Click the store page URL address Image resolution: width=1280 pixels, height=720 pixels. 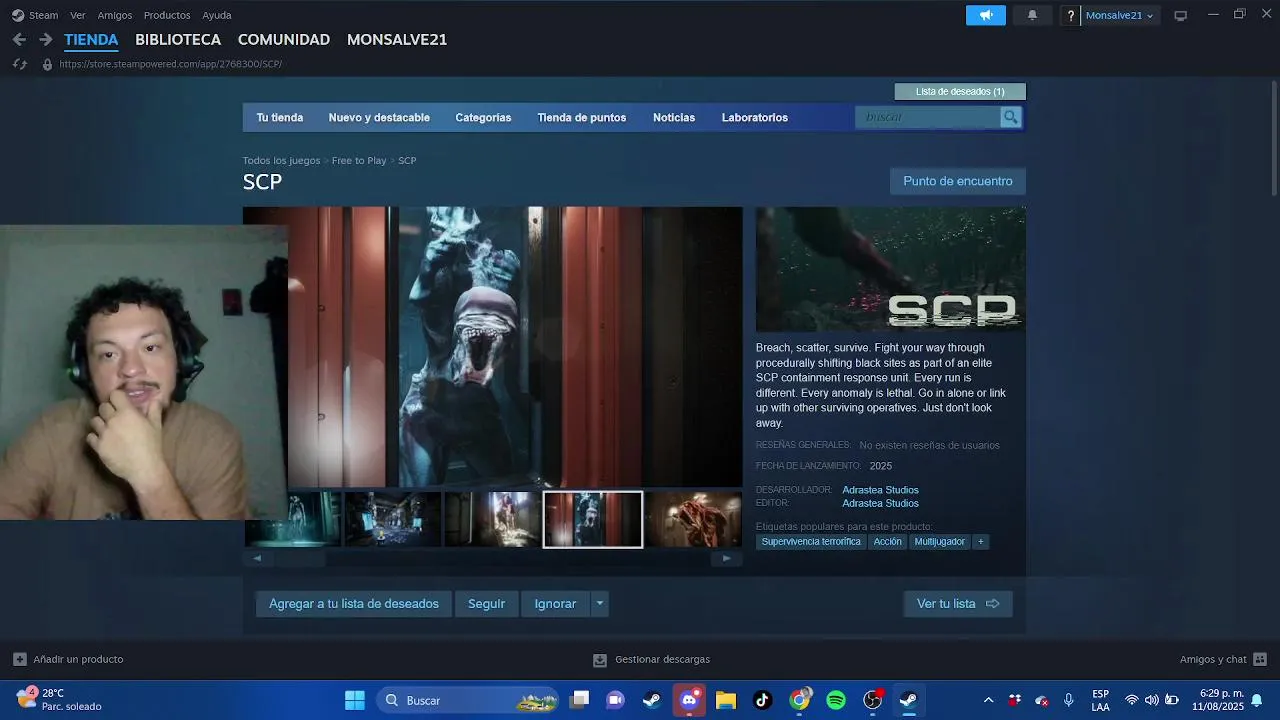[171, 64]
